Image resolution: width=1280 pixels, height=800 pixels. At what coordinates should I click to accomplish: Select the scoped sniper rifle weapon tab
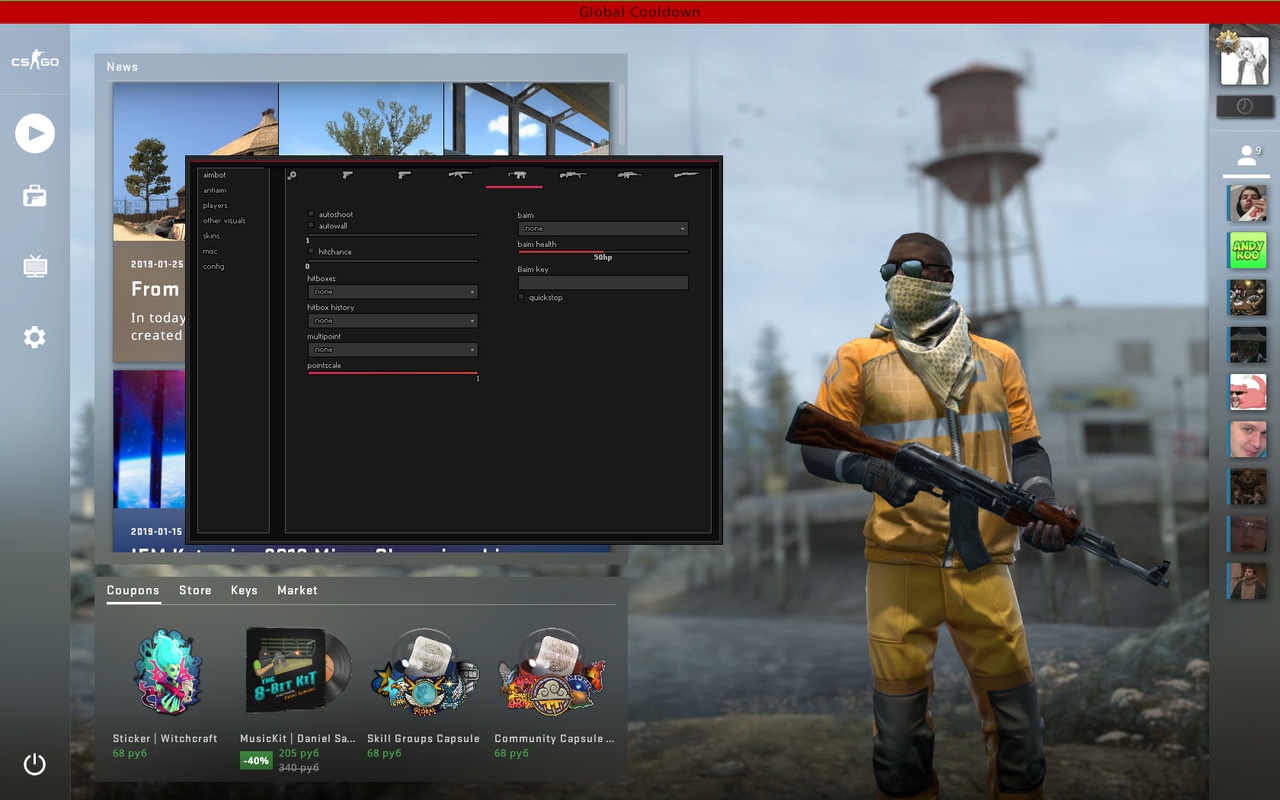point(573,175)
